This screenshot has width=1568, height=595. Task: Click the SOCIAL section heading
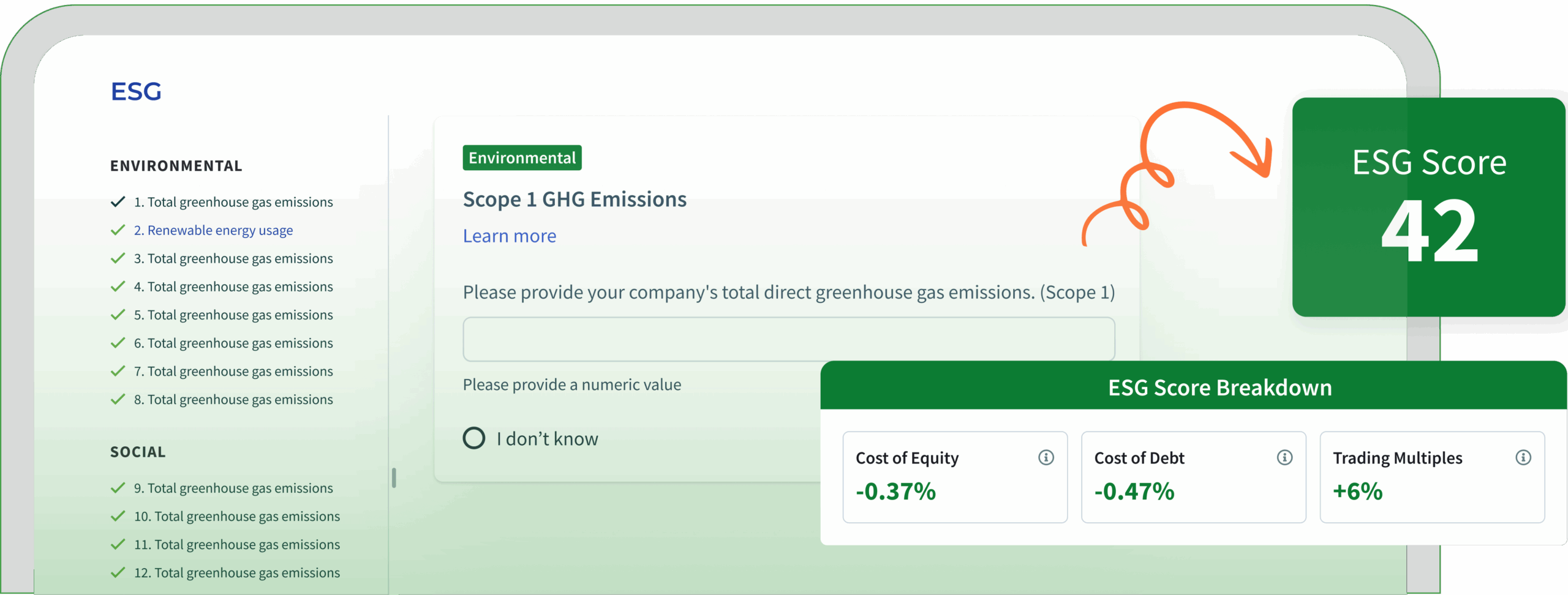(138, 452)
